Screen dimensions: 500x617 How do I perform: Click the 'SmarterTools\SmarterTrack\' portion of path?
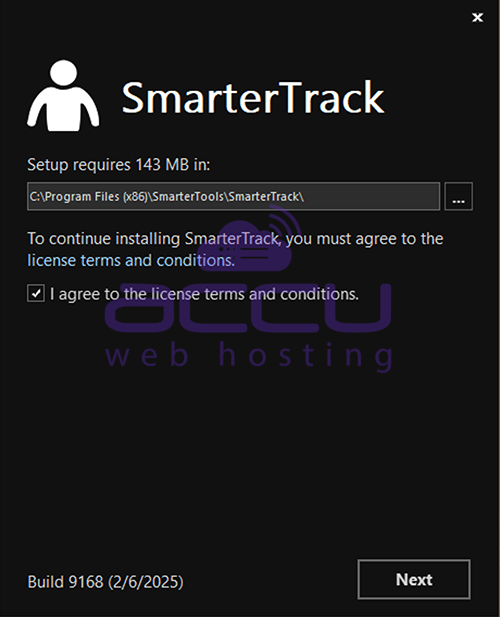[x=228, y=196]
